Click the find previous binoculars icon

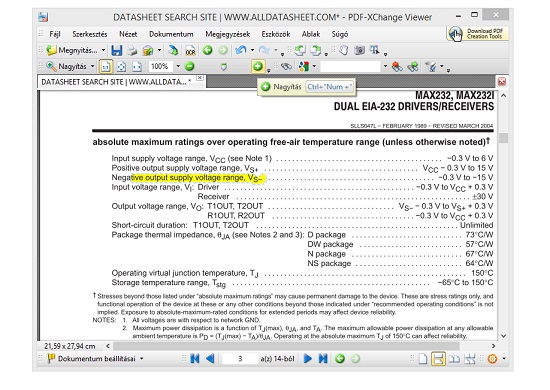click(397, 67)
